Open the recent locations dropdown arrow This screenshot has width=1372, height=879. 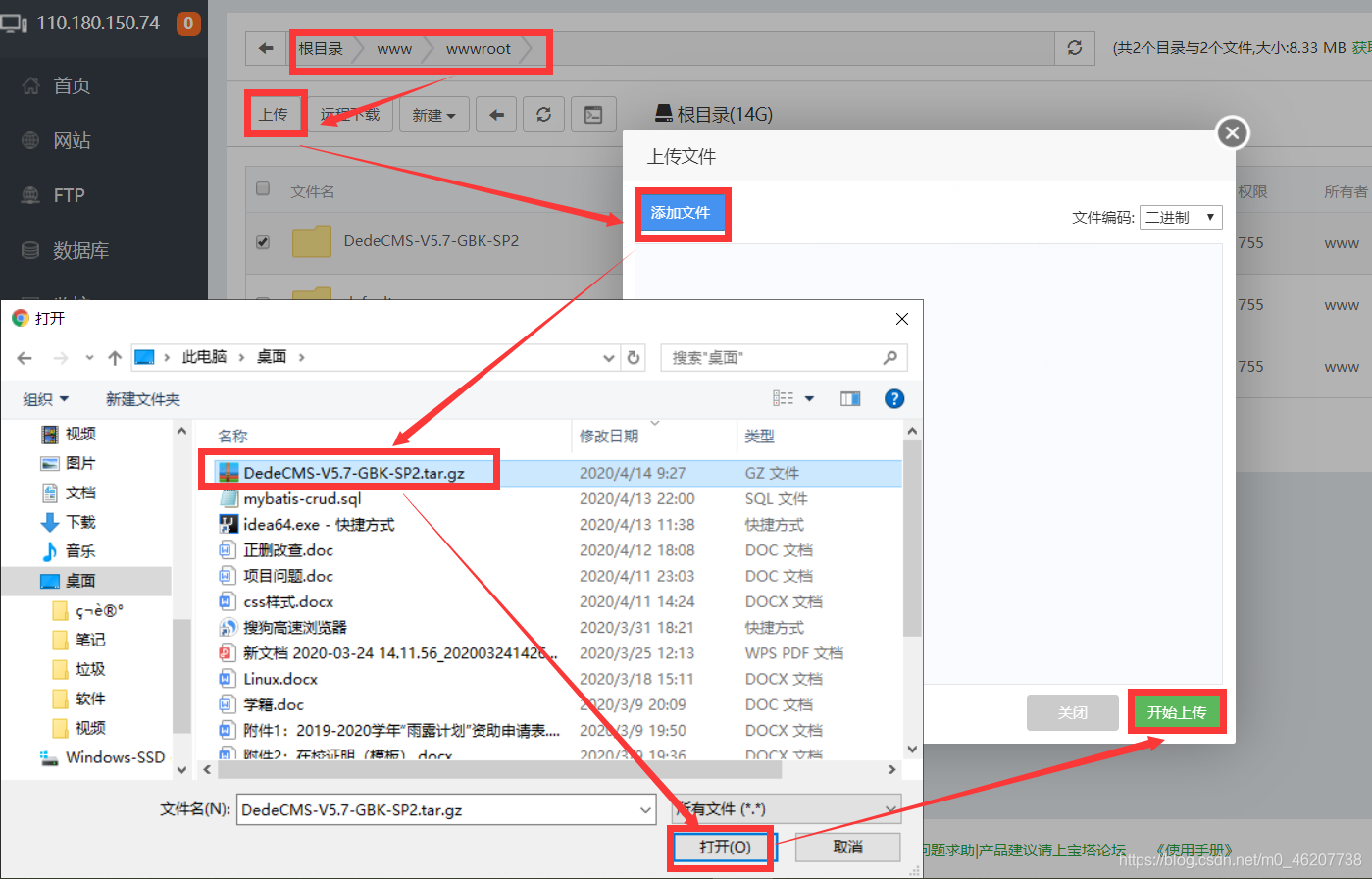click(x=89, y=358)
